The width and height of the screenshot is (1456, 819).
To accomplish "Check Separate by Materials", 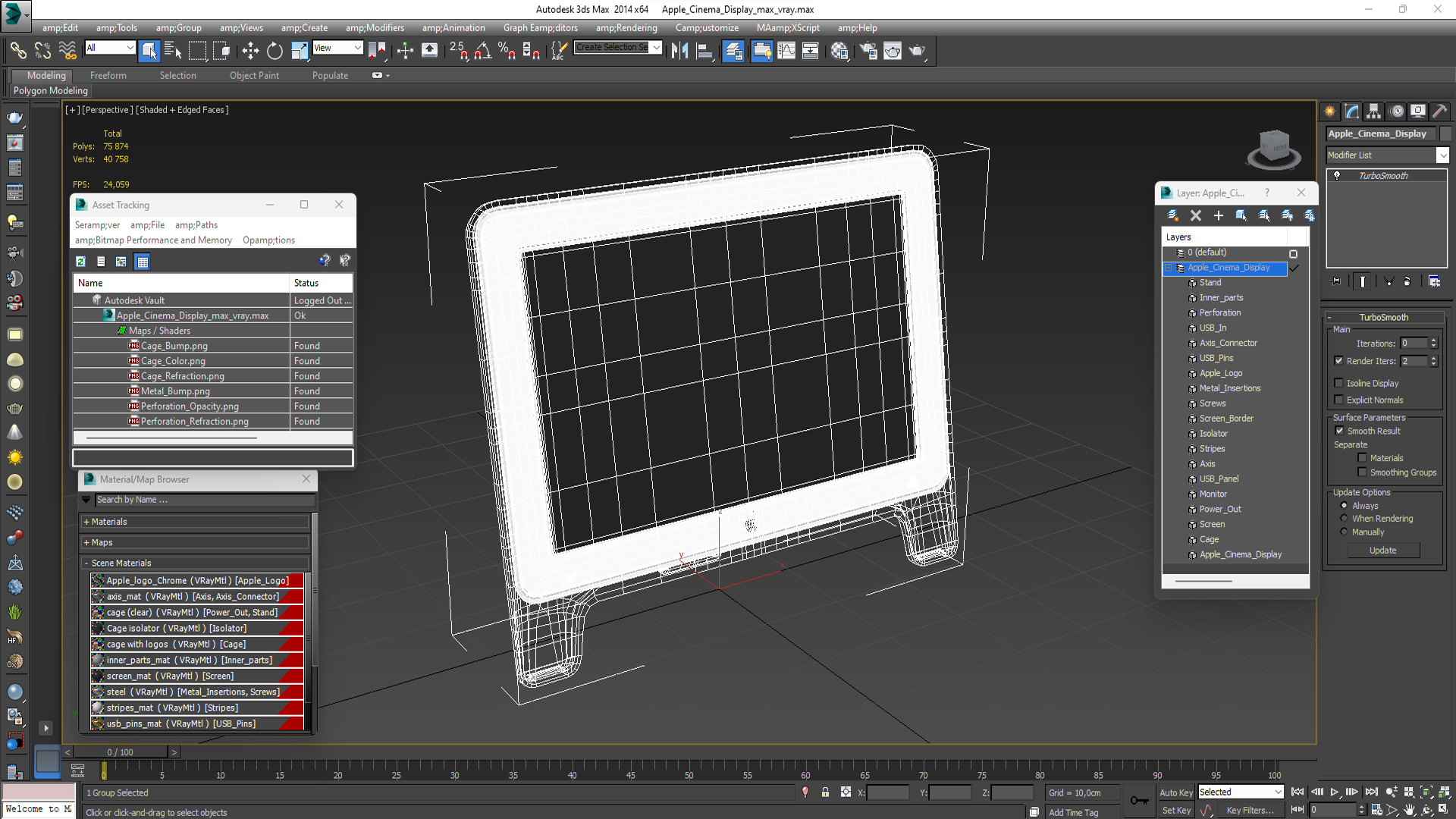I will (x=1362, y=458).
